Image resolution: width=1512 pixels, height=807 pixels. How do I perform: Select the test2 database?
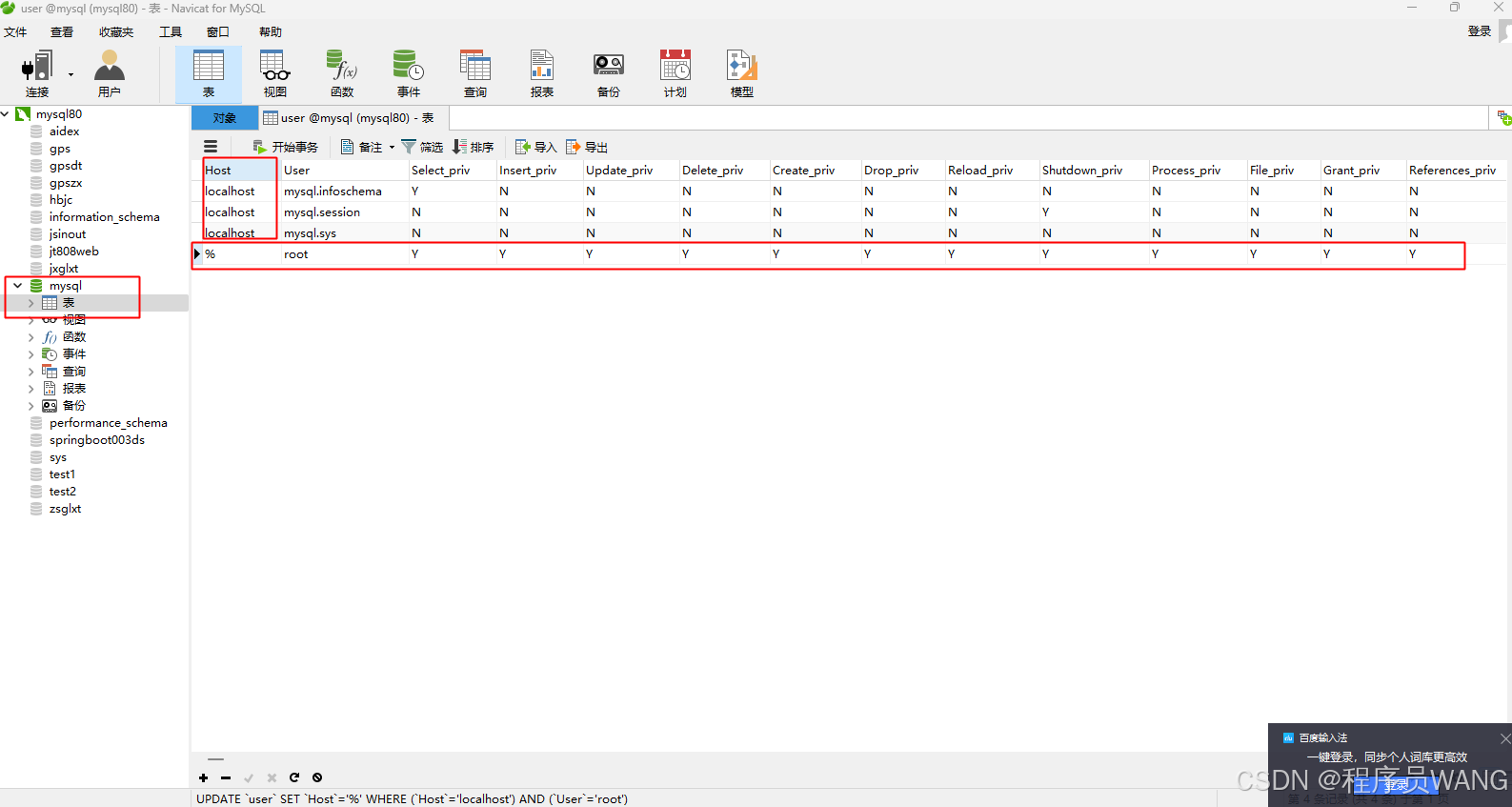pos(63,492)
